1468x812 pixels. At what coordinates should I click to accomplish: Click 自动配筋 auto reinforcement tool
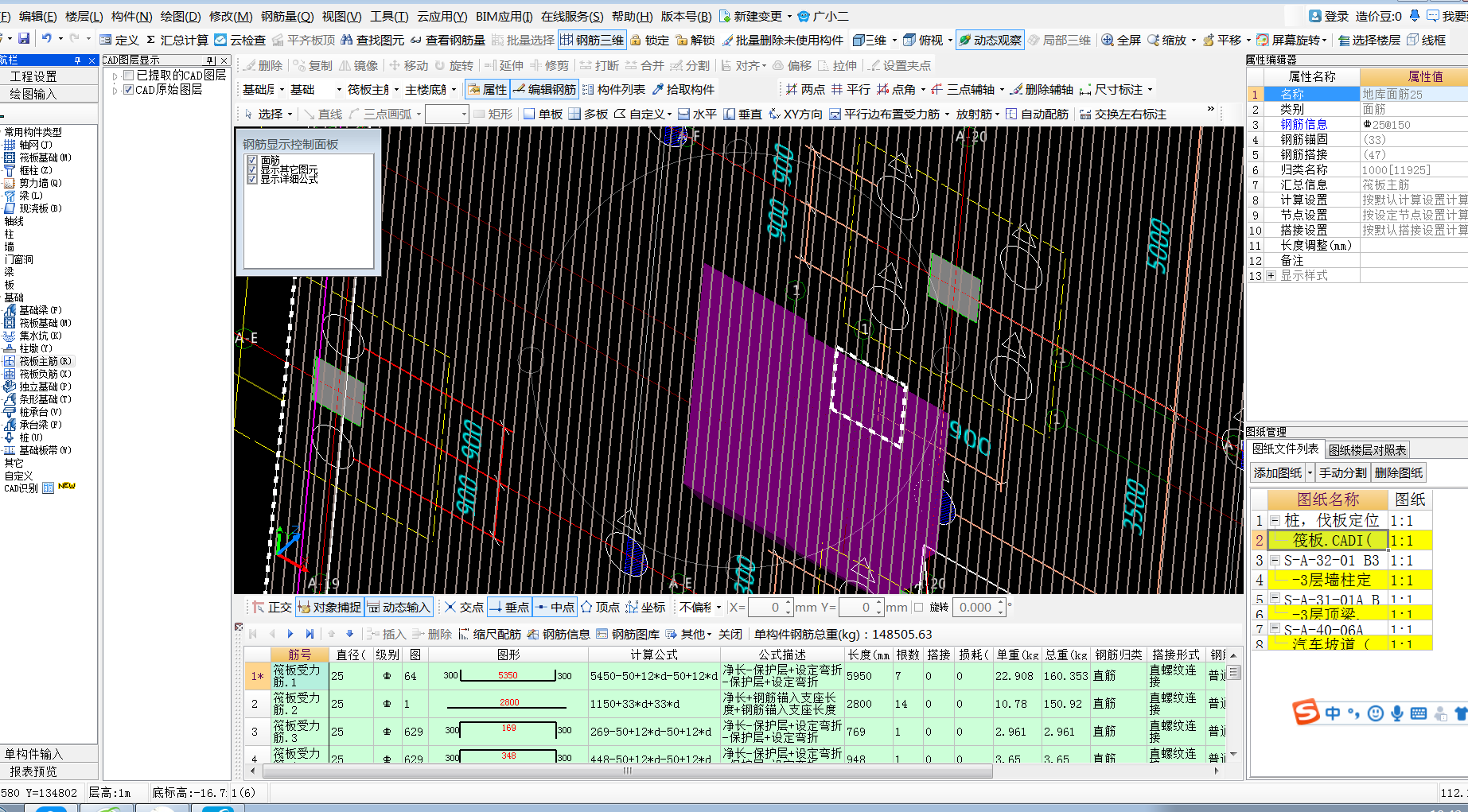point(1037,114)
